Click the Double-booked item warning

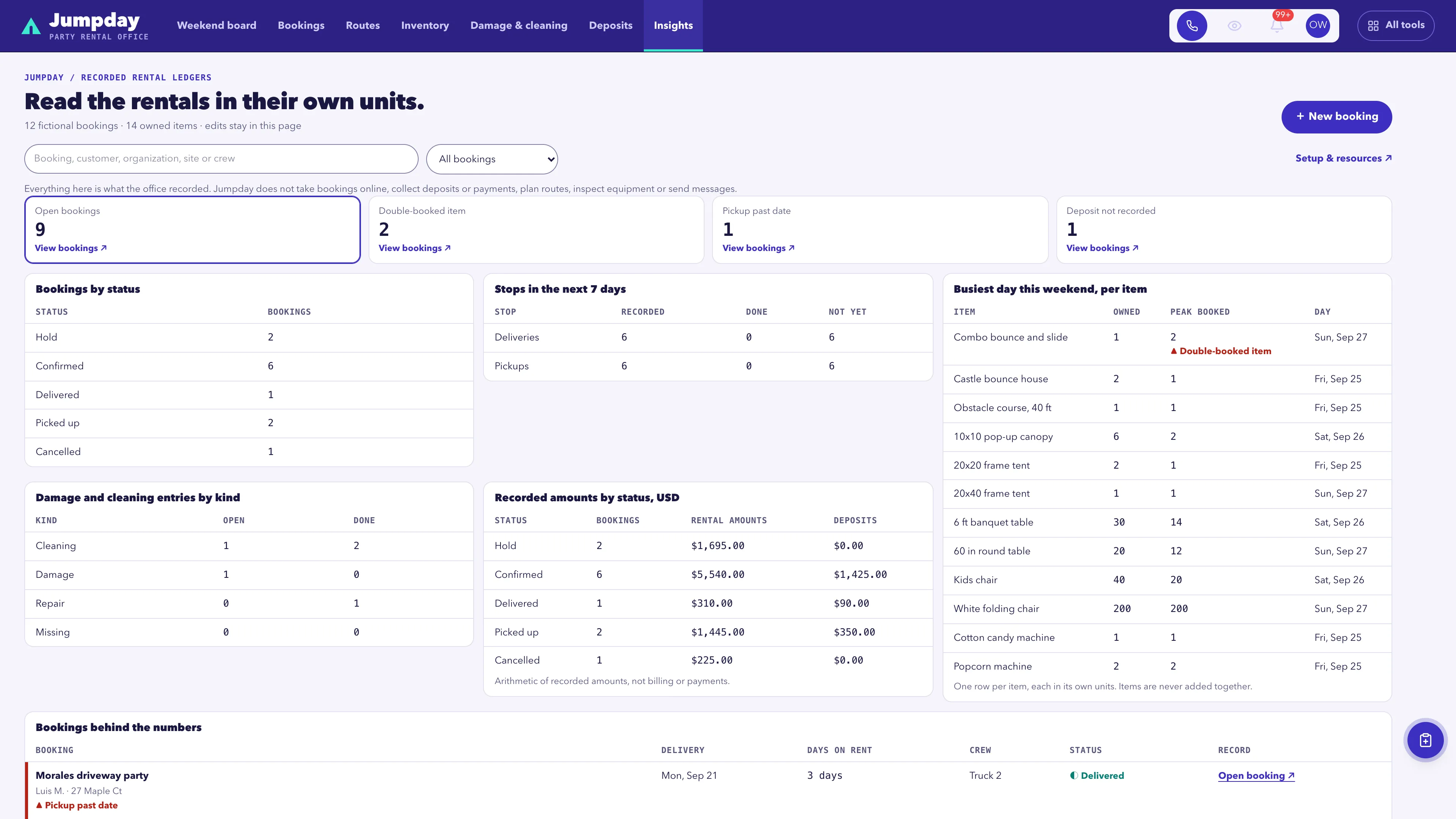tap(1220, 351)
